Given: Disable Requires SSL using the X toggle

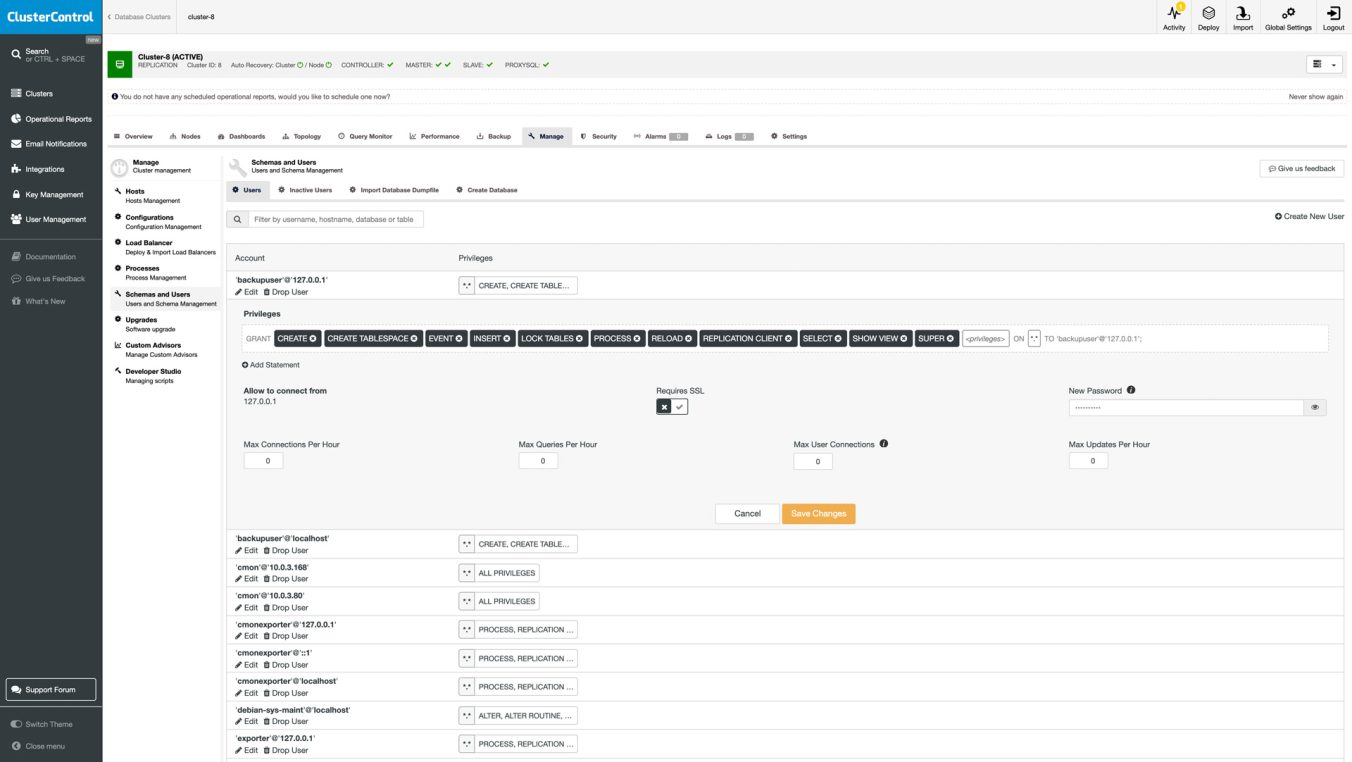Looking at the screenshot, I should point(663,406).
